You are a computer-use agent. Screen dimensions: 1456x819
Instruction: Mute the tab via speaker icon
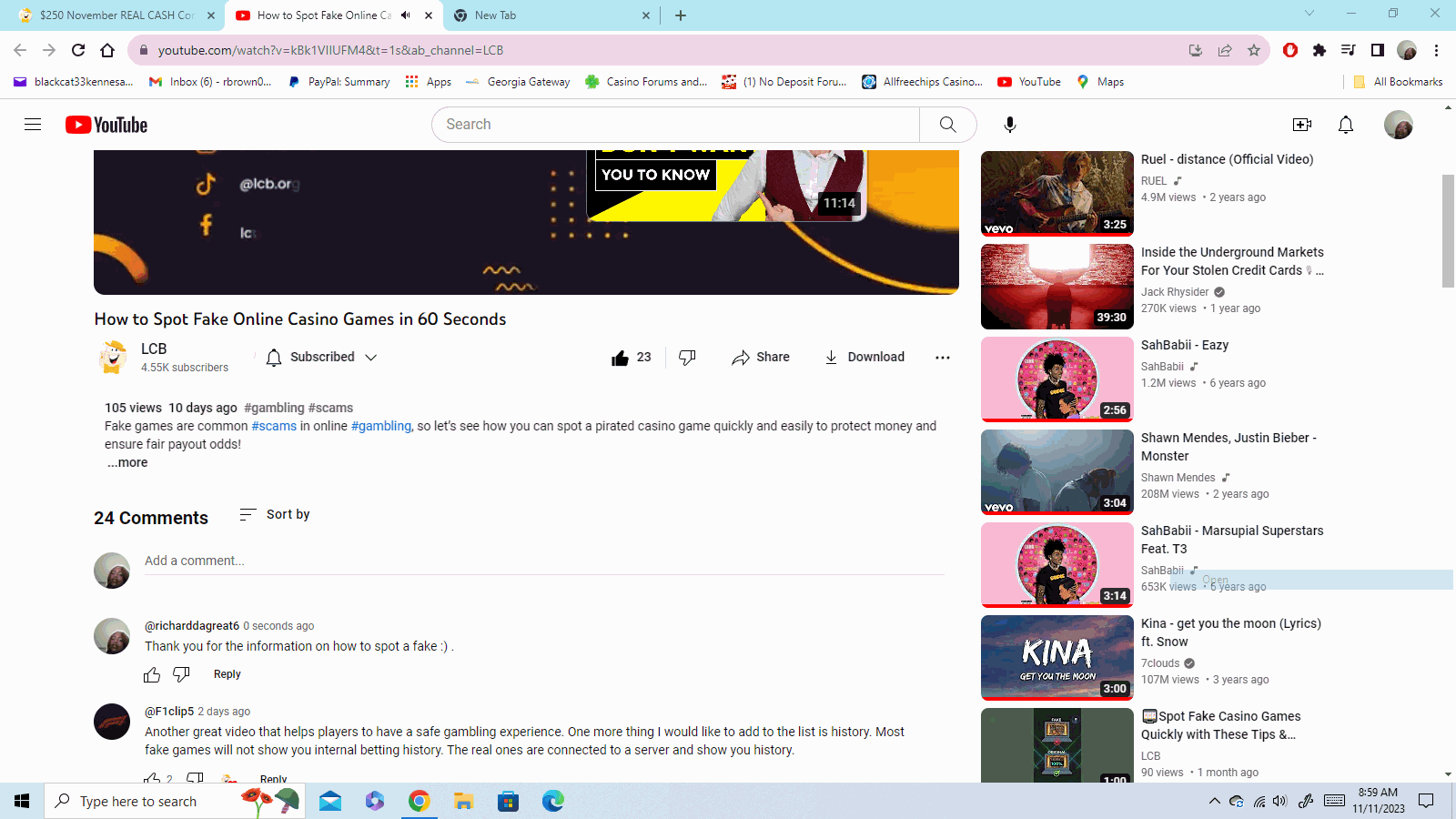point(406,15)
